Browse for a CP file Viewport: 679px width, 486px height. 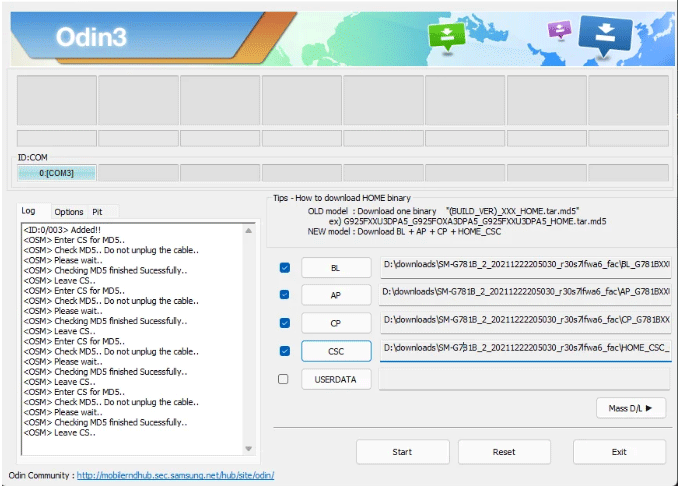(x=336, y=323)
